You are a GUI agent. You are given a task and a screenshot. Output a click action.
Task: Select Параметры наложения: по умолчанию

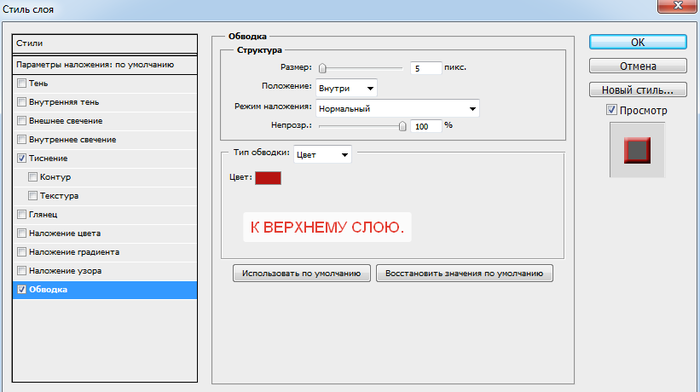(105, 65)
